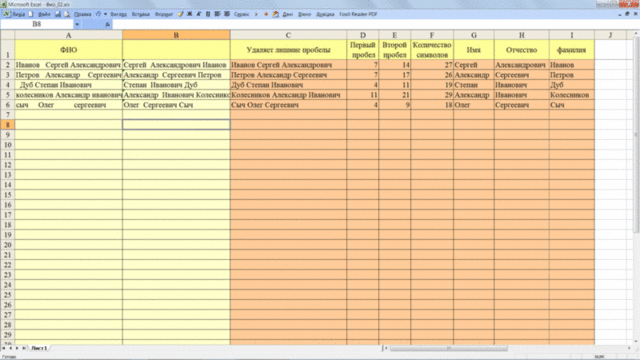The height and width of the screenshot is (360, 640).
Task: Open the Undo history dropdown arrow
Action: [105, 14]
